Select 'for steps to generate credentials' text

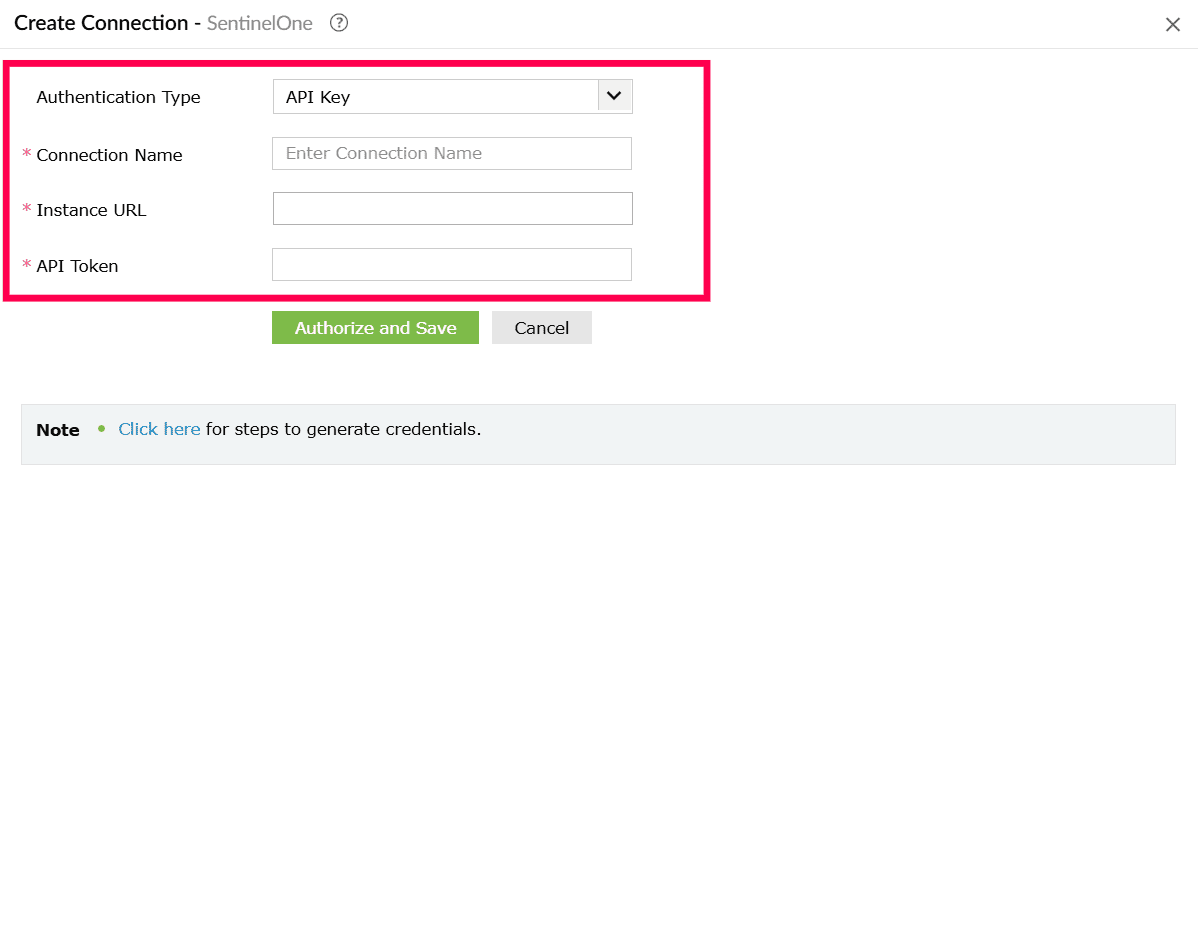click(343, 429)
